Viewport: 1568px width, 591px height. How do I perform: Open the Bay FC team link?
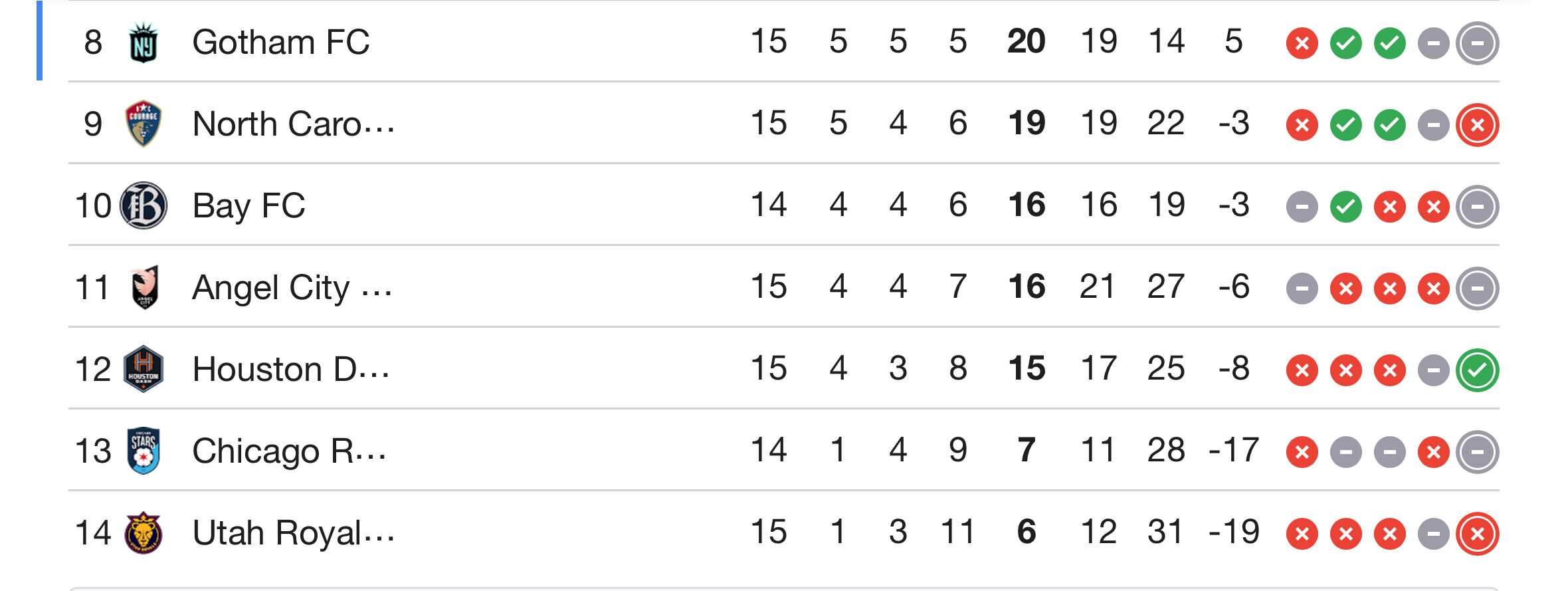click(248, 205)
